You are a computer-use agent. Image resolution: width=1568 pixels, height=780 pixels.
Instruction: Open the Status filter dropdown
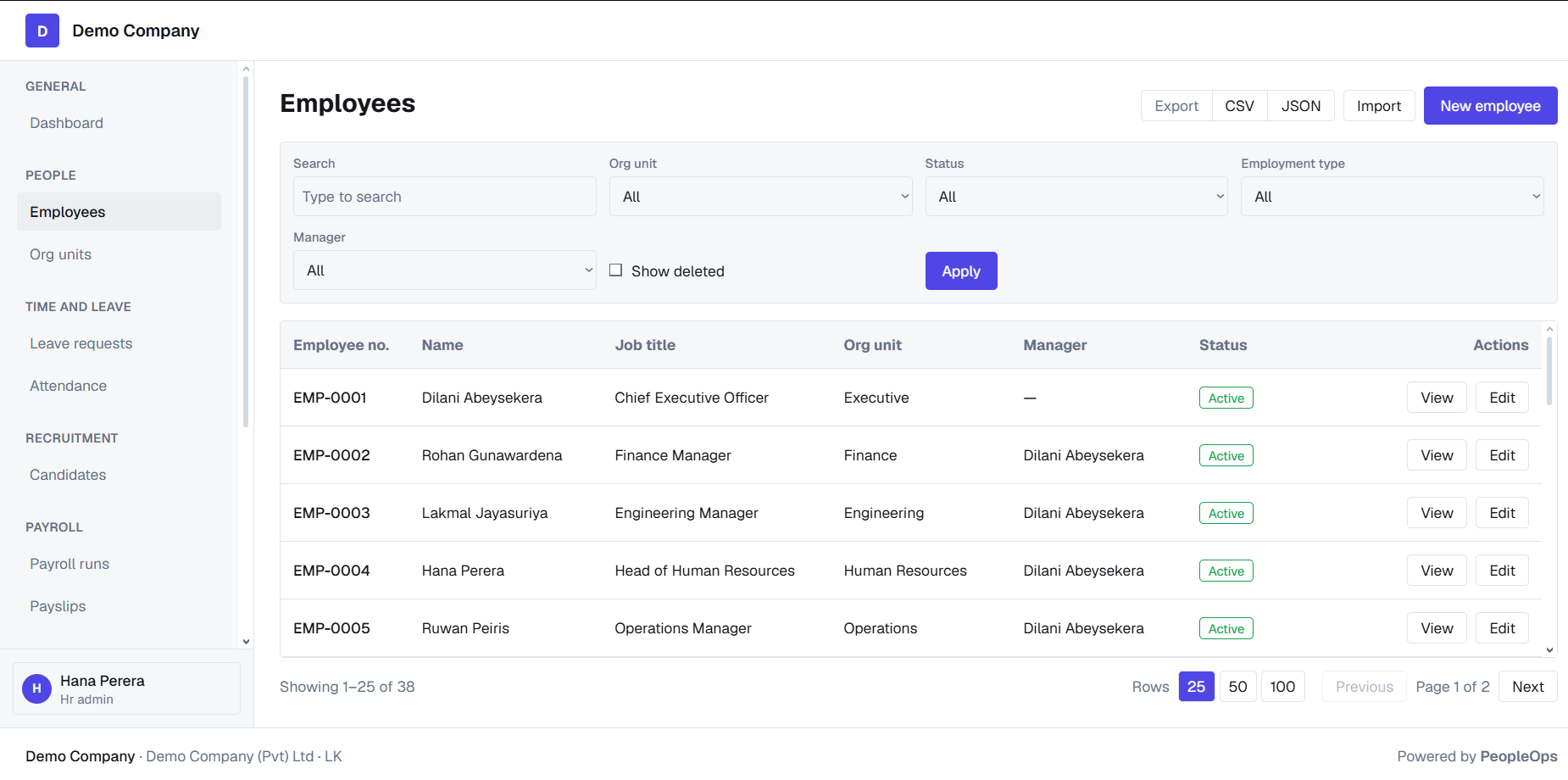coord(1076,197)
